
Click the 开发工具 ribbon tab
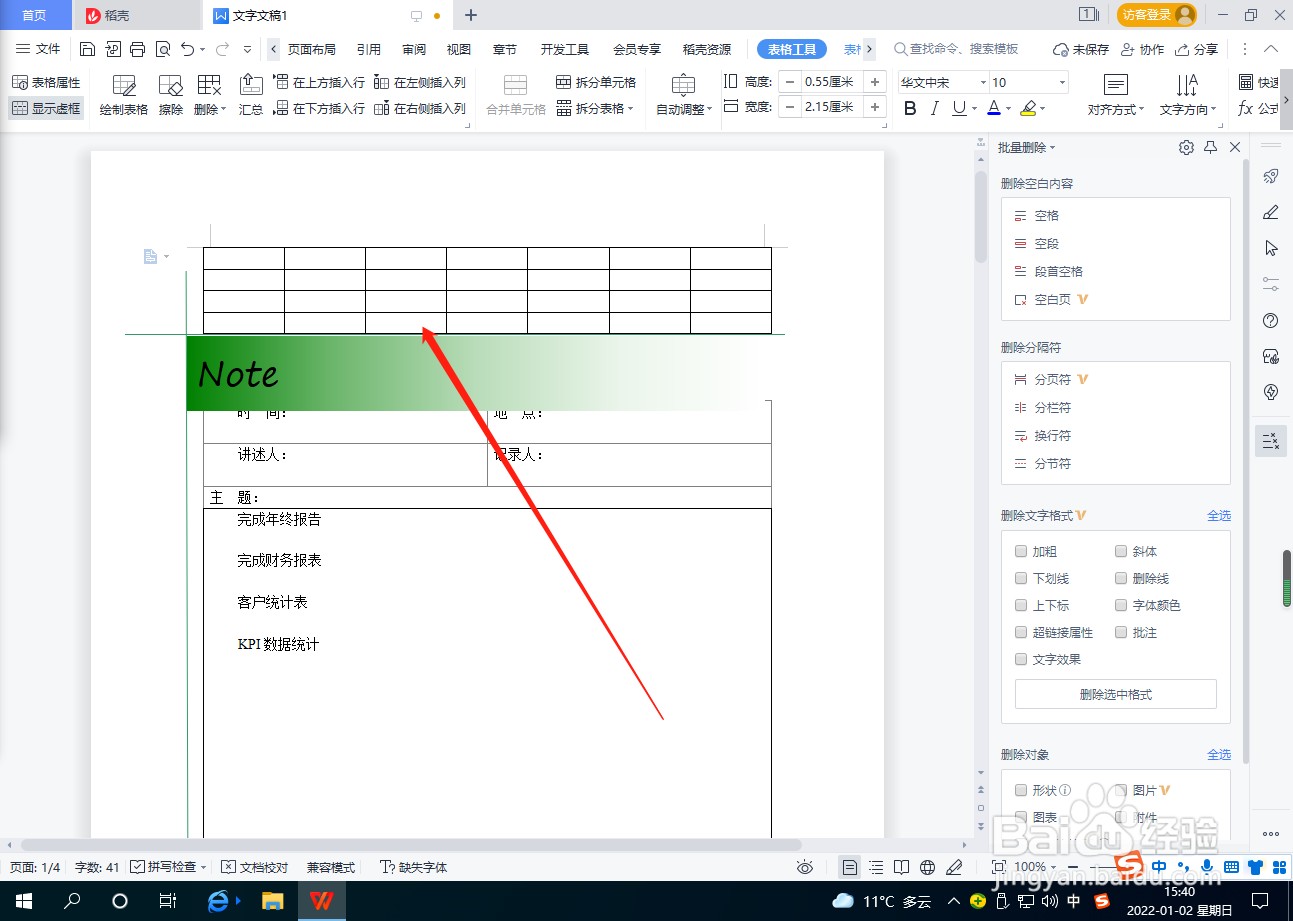click(564, 48)
